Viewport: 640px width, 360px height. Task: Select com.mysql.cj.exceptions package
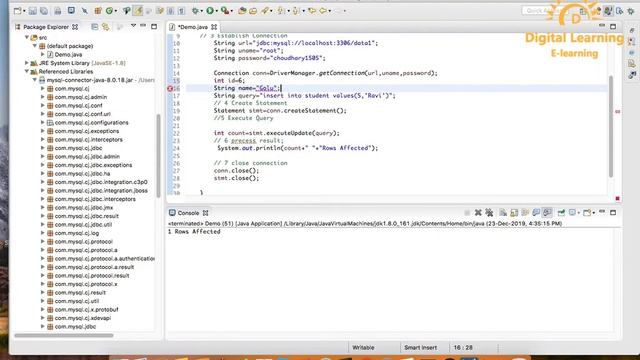tap(87, 131)
